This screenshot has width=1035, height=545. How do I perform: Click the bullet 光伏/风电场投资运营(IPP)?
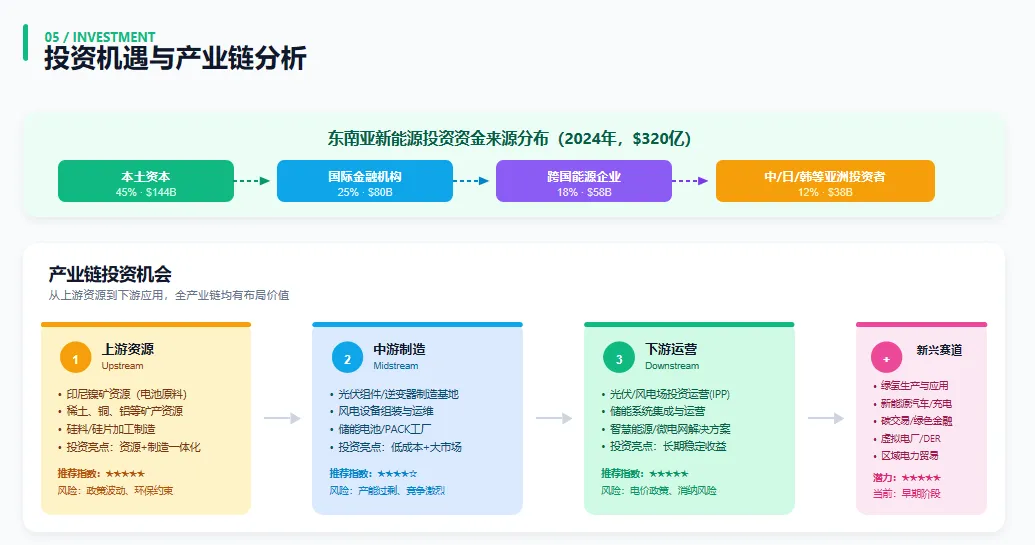670,394
